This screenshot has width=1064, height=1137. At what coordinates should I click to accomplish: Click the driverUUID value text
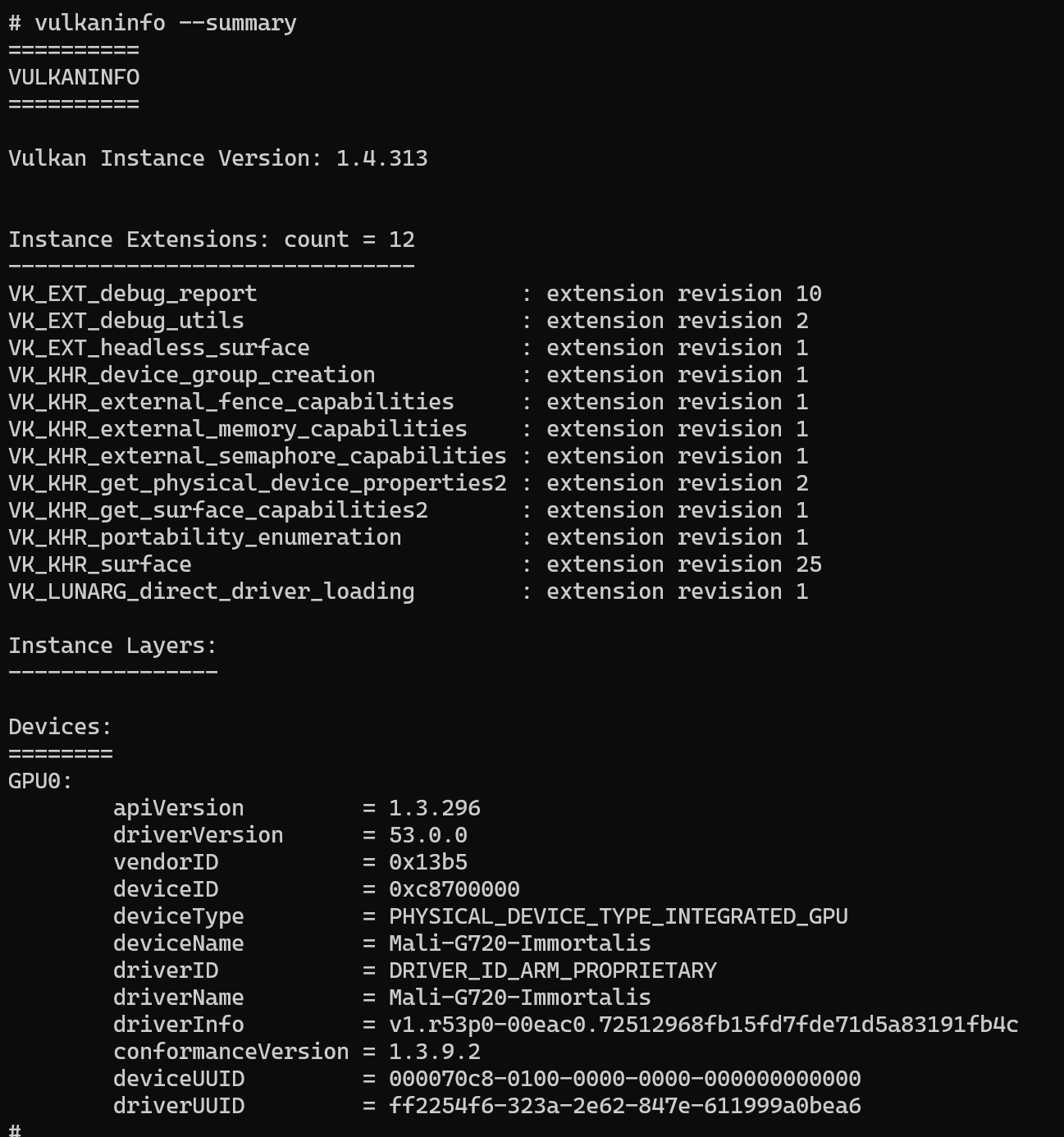(x=624, y=1106)
